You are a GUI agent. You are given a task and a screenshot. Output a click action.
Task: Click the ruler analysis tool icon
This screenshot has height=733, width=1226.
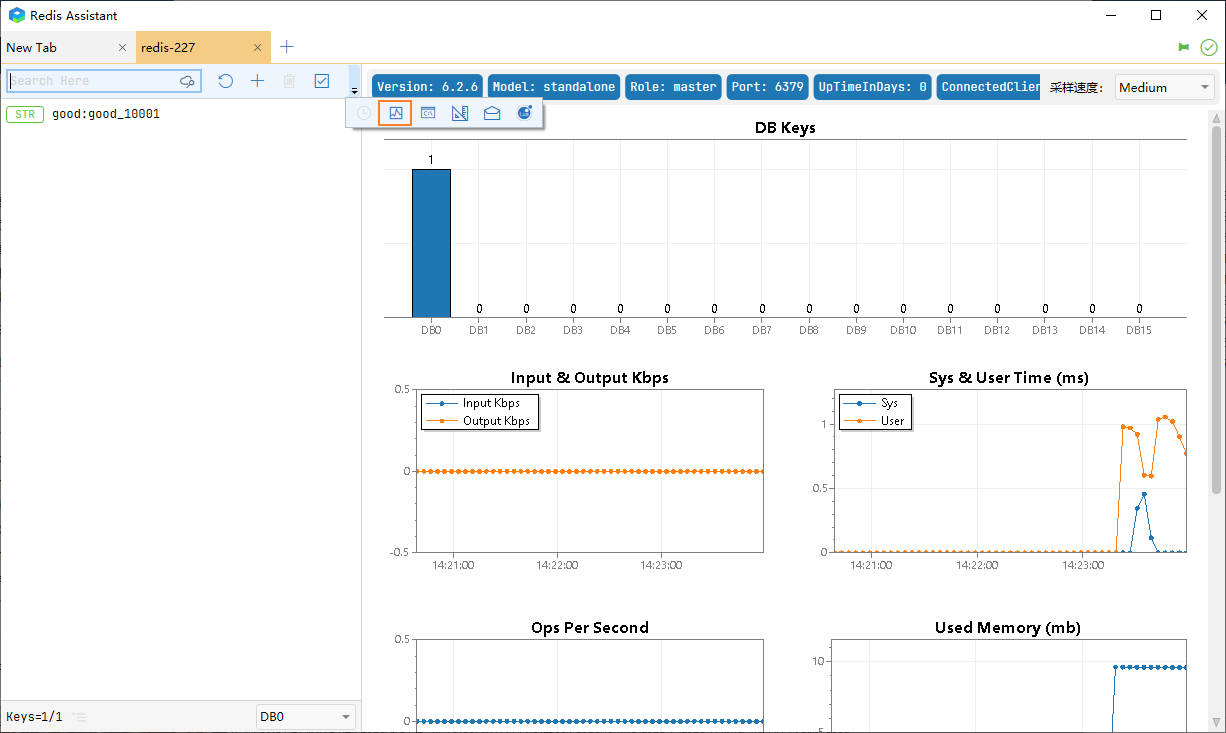pyautogui.click(x=460, y=113)
